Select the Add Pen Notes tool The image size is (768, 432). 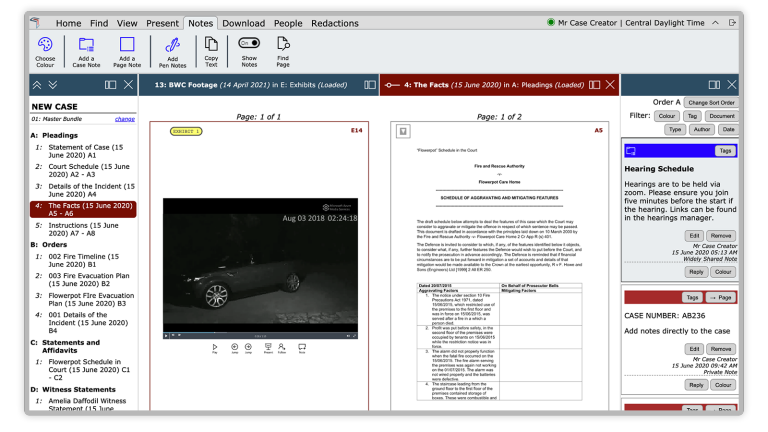pyautogui.click(x=172, y=44)
